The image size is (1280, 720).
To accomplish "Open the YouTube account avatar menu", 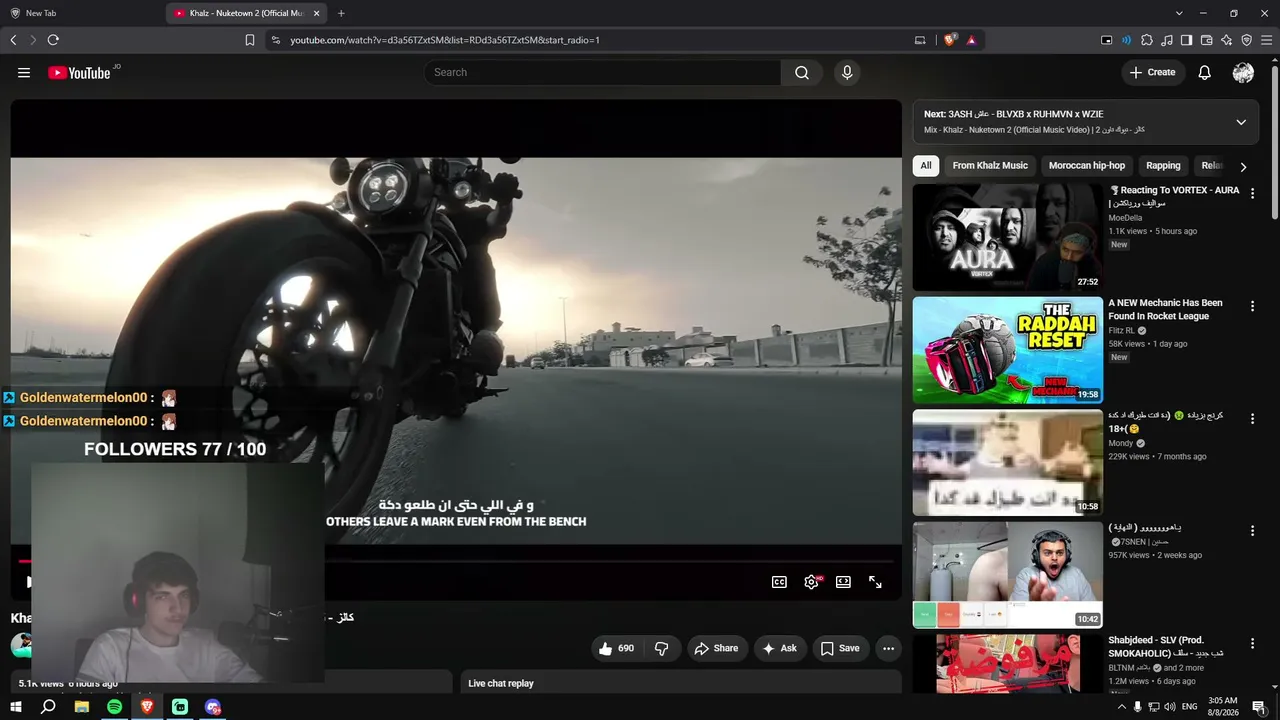I will point(1244,72).
